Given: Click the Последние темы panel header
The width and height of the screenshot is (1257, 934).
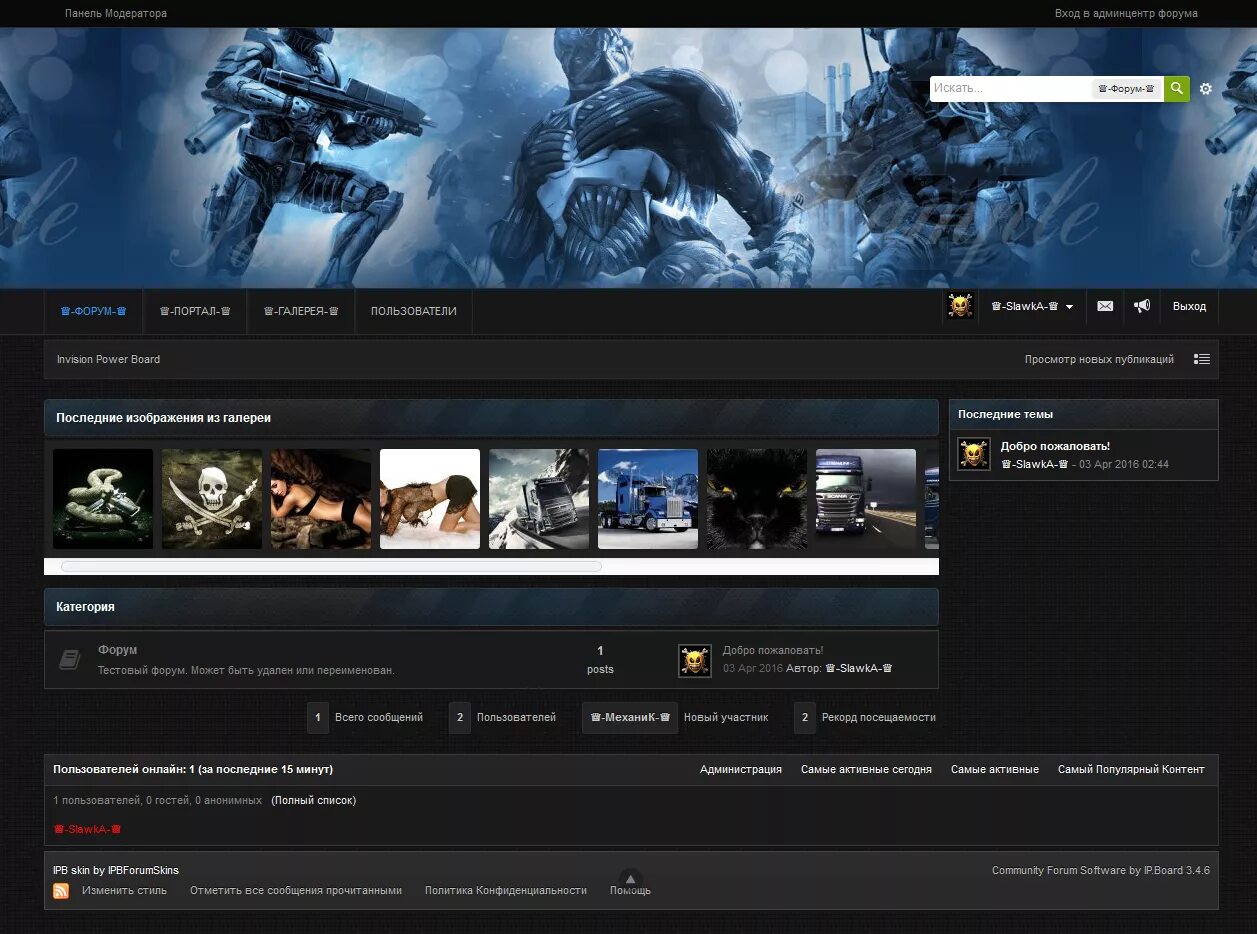Looking at the screenshot, I should click(x=1083, y=414).
